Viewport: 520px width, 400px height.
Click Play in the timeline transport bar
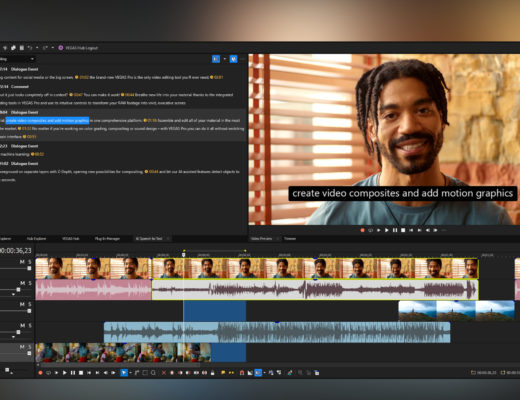[x=65, y=373]
